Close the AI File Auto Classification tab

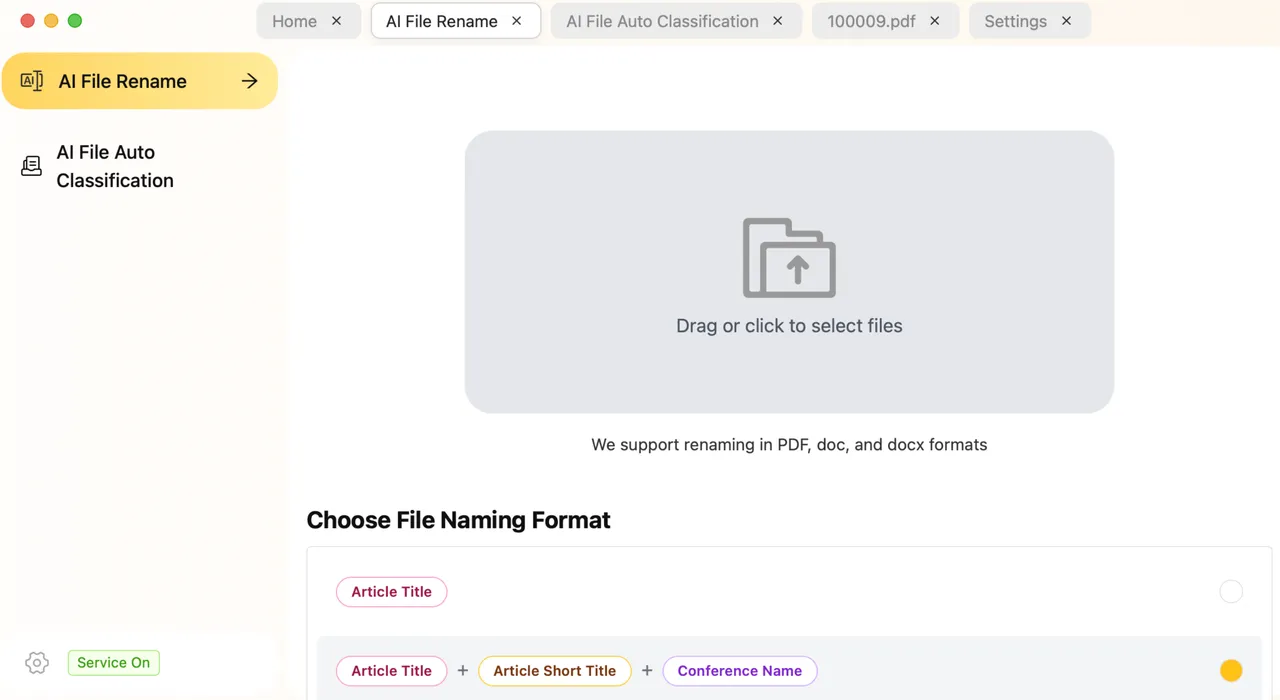tap(778, 21)
